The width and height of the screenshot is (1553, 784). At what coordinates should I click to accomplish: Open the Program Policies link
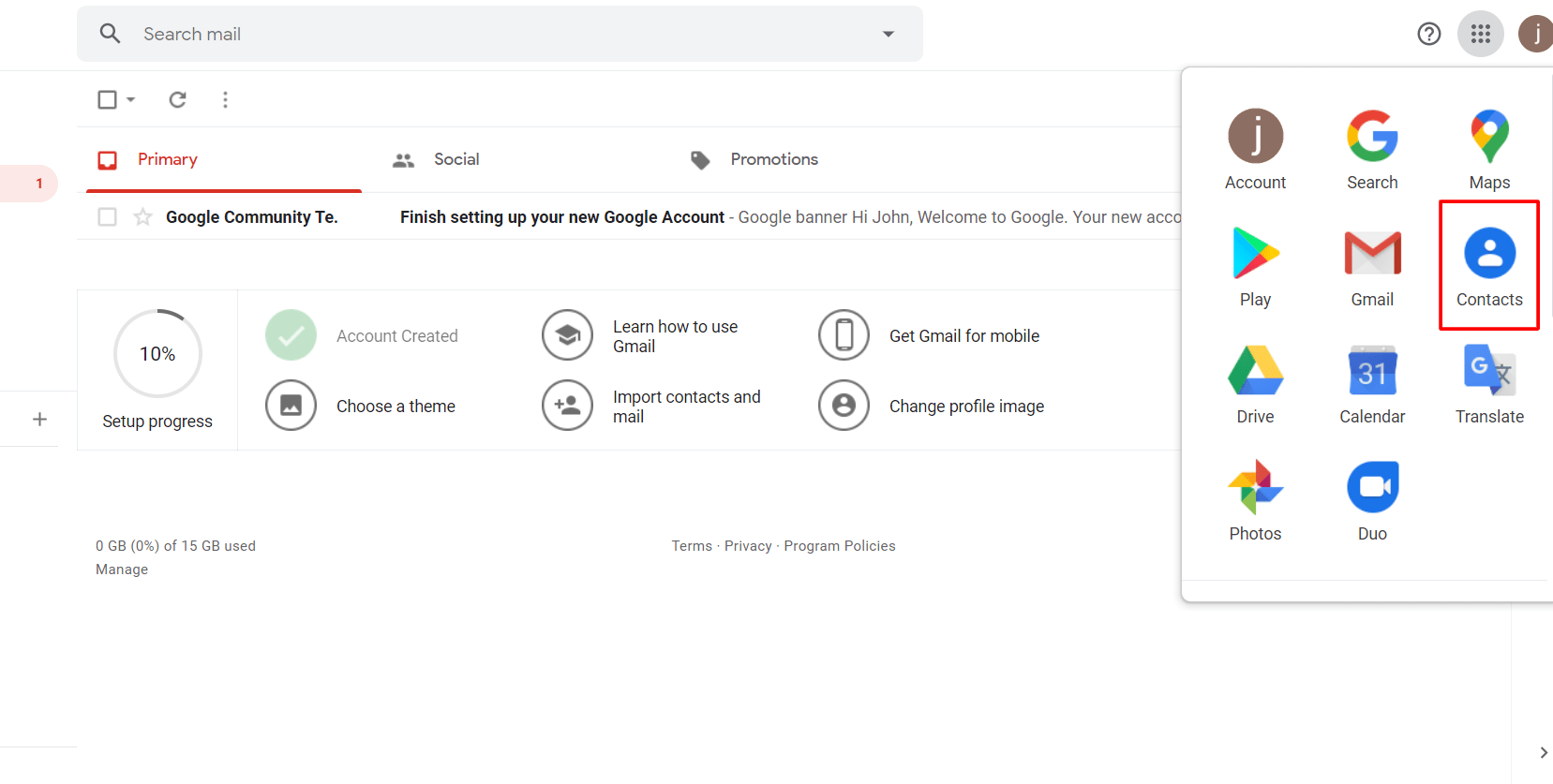pyautogui.click(x=840, y=546)
